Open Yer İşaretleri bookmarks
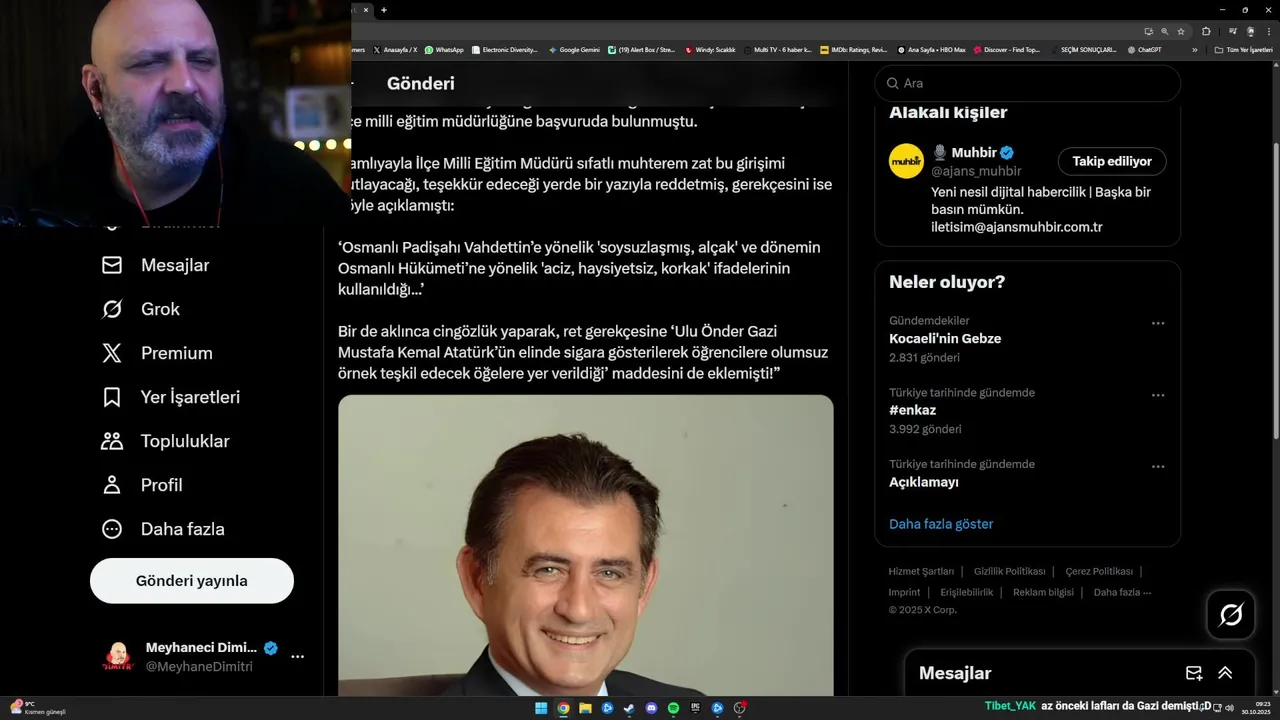 170,397
